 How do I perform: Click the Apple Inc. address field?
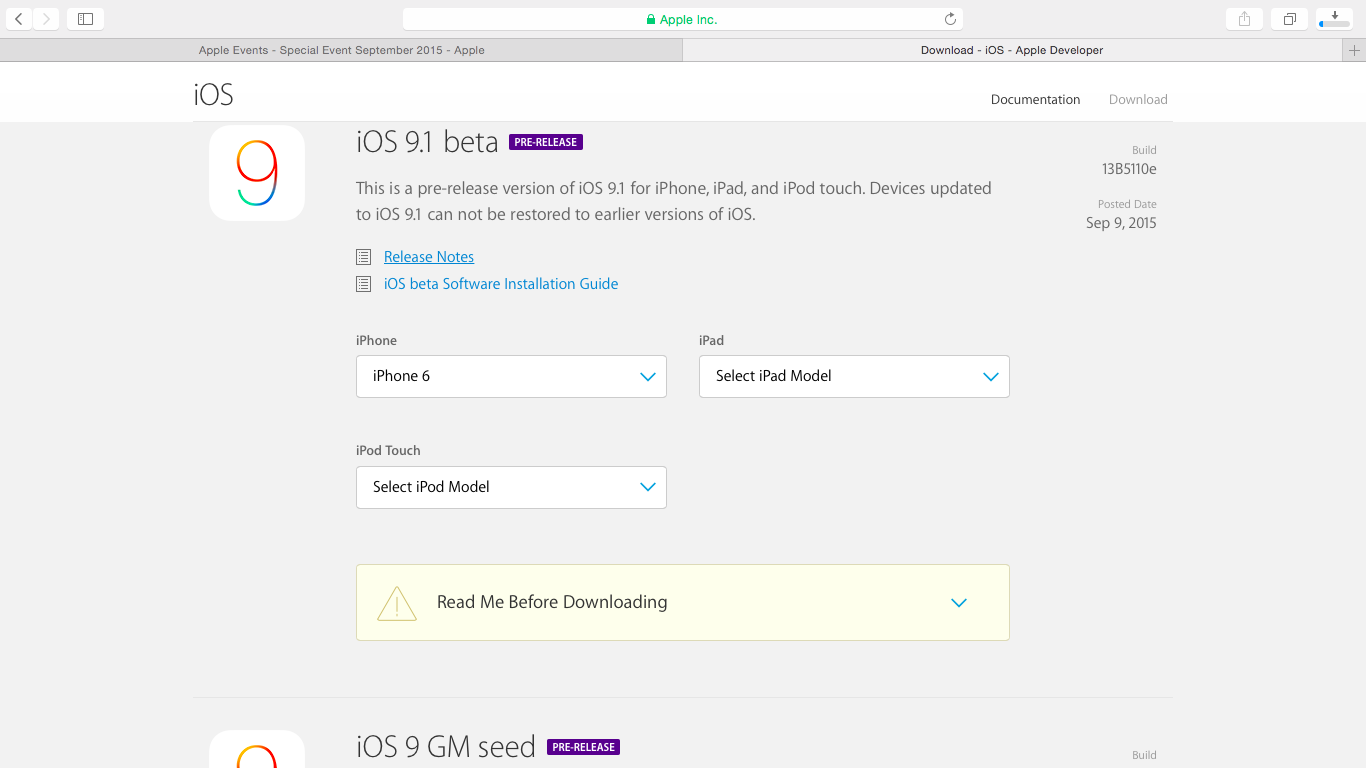coord(683,19)
